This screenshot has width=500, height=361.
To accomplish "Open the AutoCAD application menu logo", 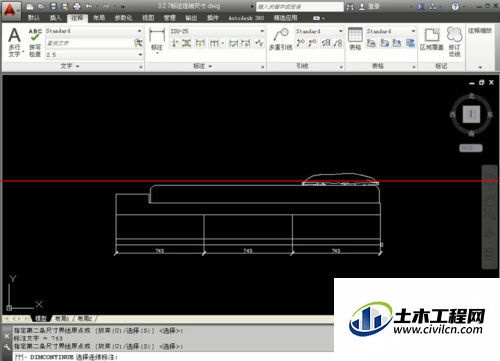I will tap(10, 10).
